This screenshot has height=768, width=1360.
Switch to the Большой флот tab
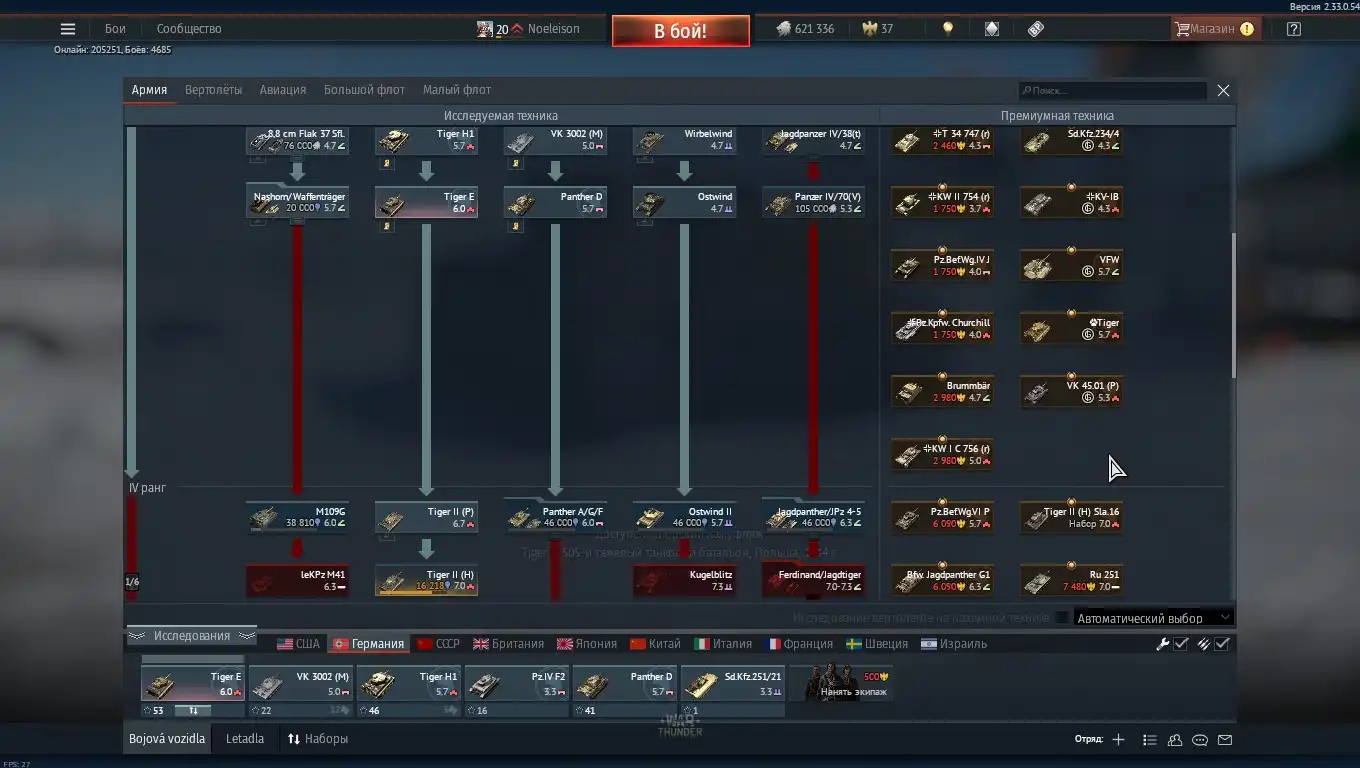(x=364, y=90)
